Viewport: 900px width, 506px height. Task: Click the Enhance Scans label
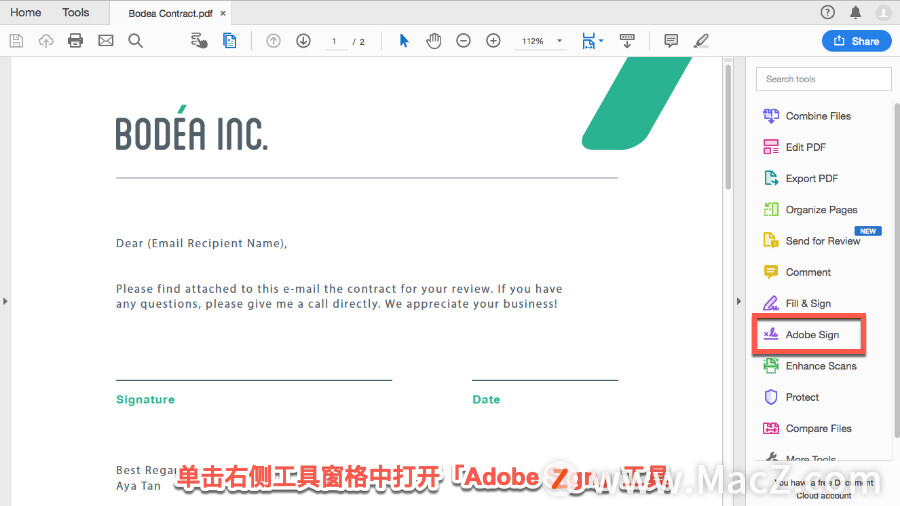pos(821,366)
